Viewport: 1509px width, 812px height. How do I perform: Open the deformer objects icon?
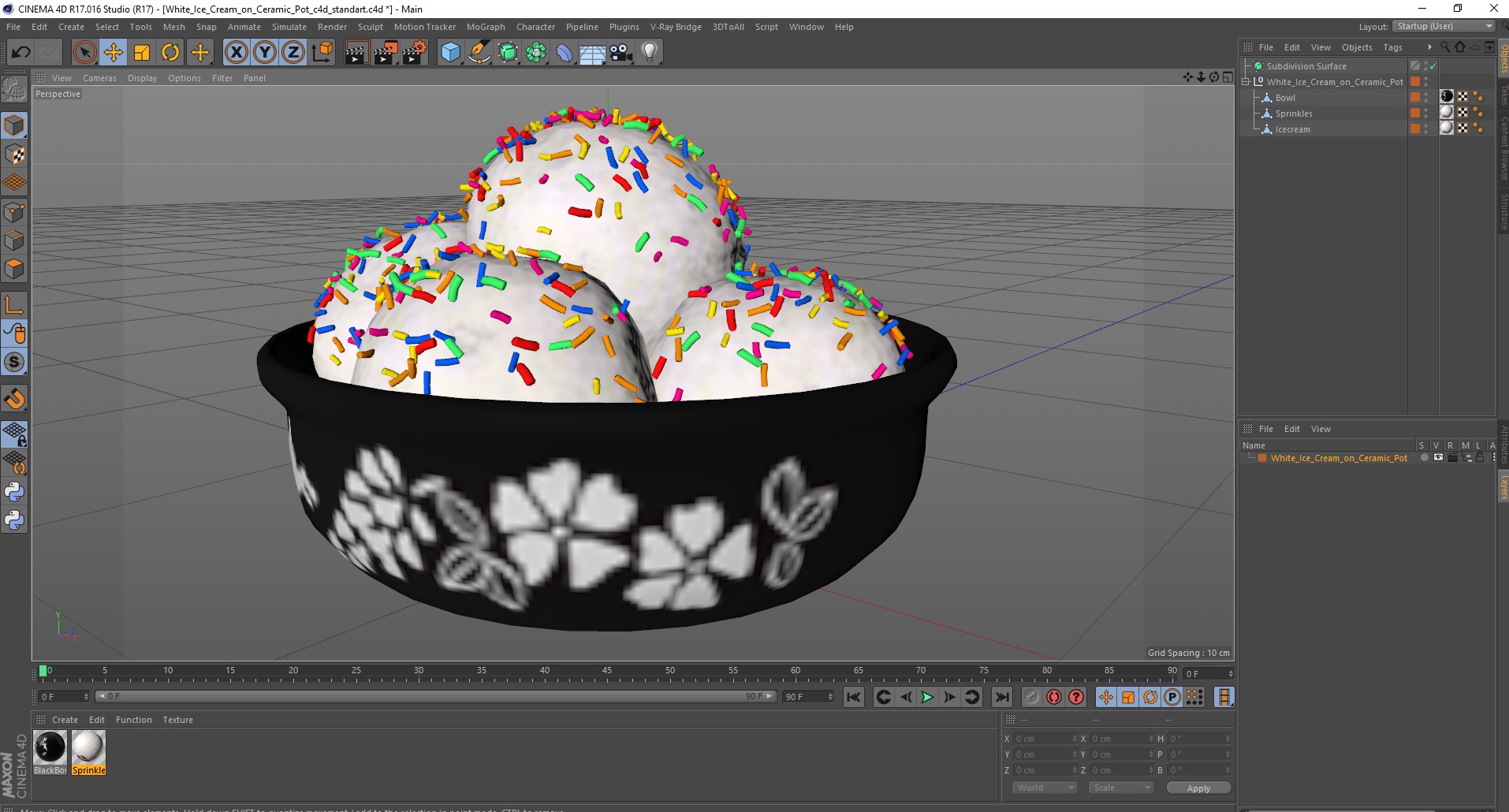564,53
